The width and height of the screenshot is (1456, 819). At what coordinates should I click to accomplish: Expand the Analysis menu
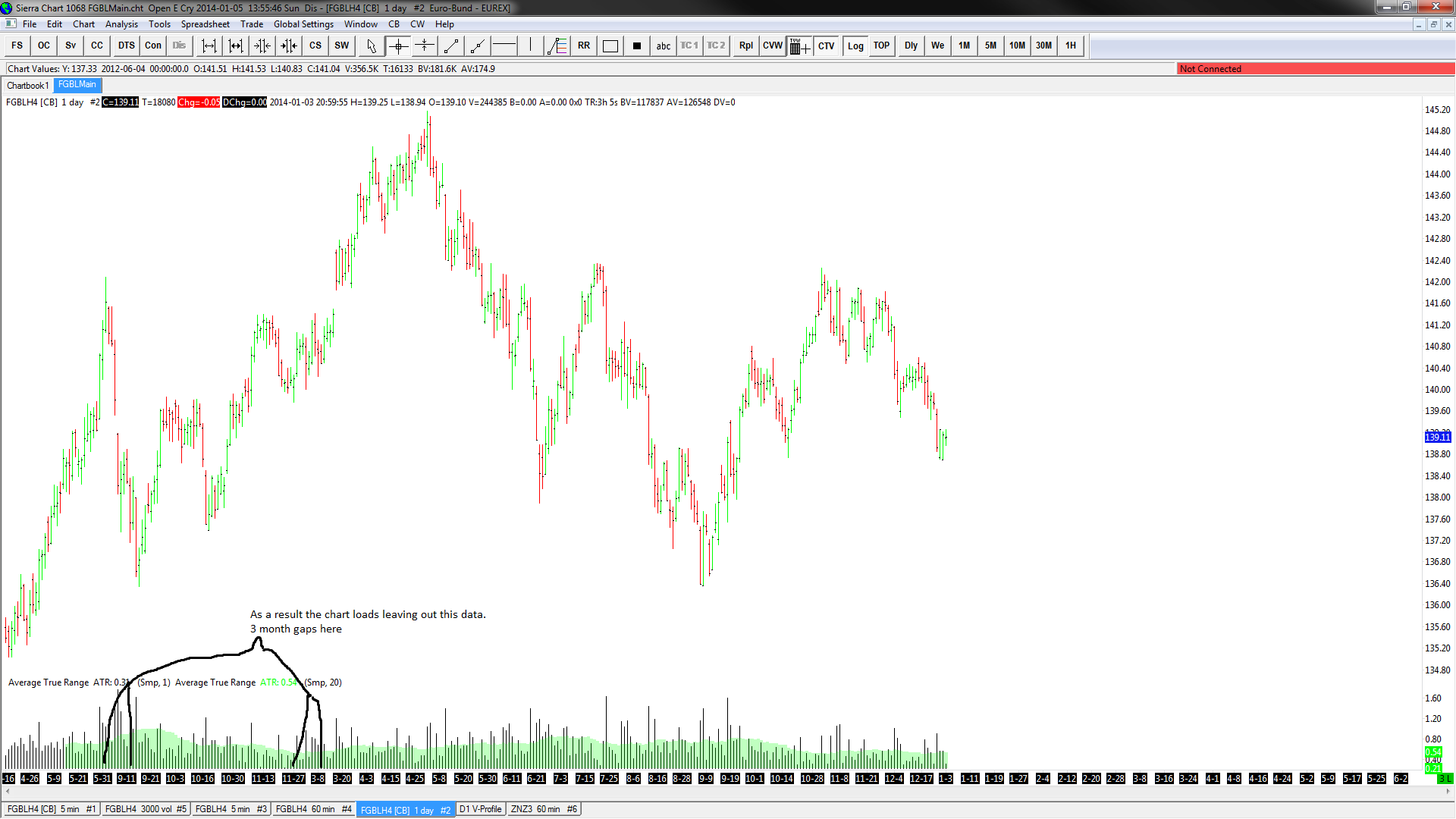pyautogui.click(x=121, y=24)
